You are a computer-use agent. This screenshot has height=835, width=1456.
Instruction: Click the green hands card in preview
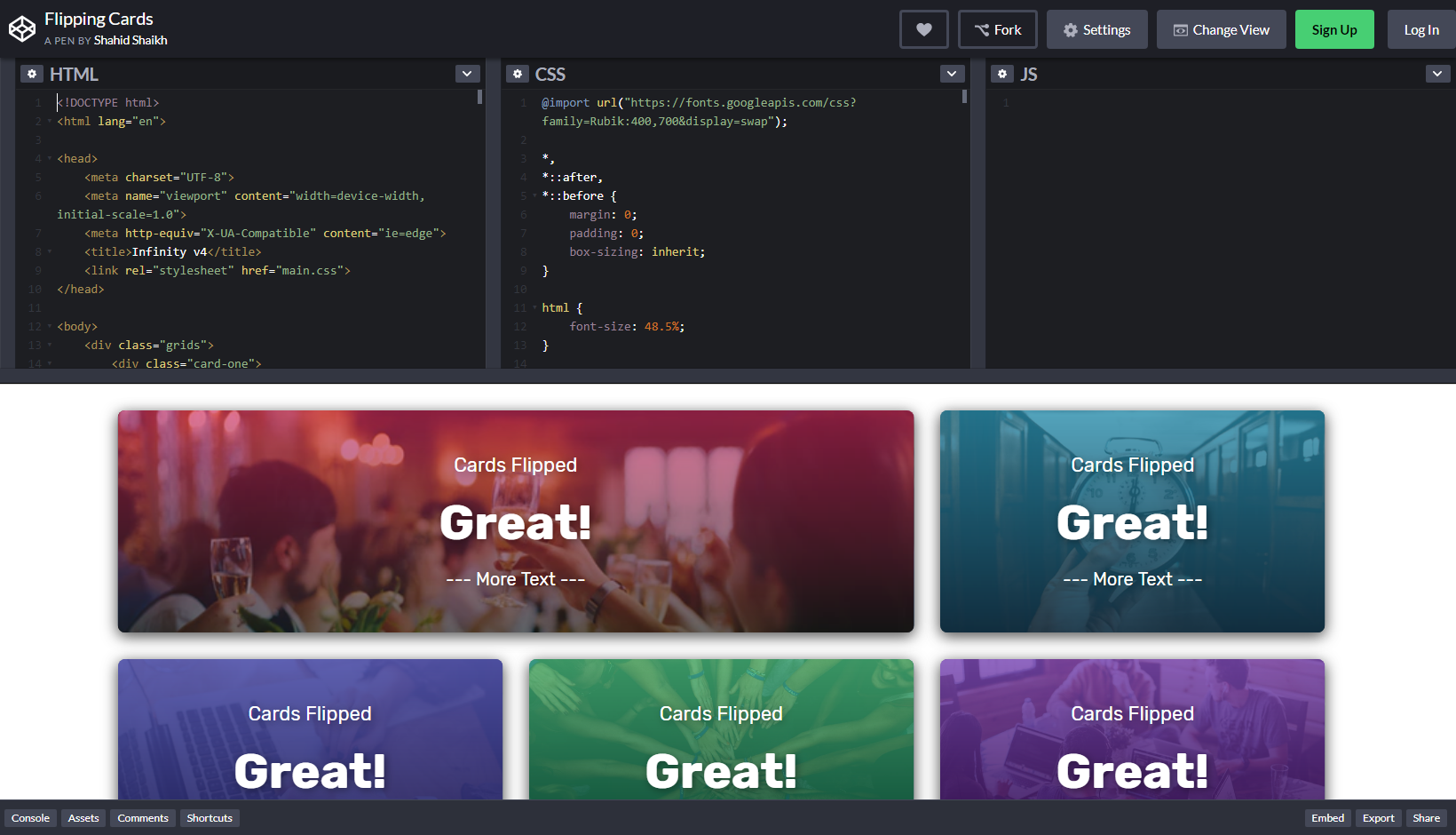click(721, 729)
